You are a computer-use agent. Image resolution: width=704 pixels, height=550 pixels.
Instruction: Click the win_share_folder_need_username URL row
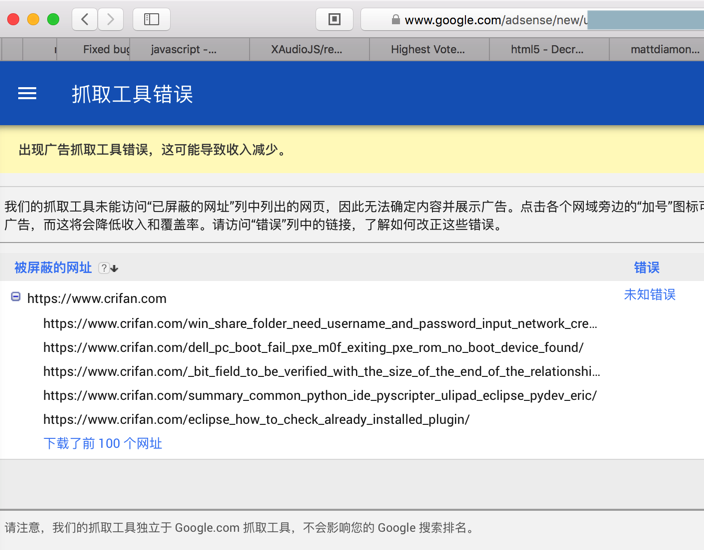pos(320,324)
